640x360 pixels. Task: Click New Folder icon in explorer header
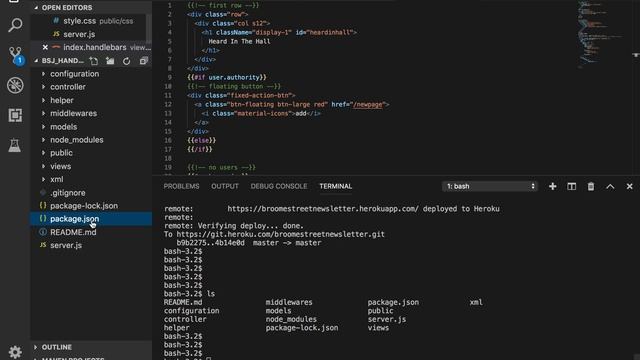coord(110,61)
